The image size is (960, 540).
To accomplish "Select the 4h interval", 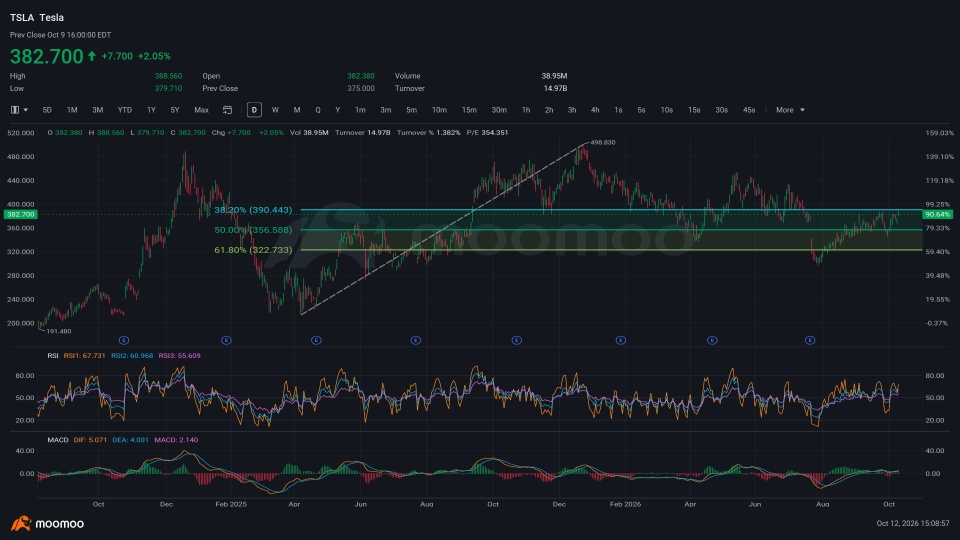I will click(x=595, y=110).
